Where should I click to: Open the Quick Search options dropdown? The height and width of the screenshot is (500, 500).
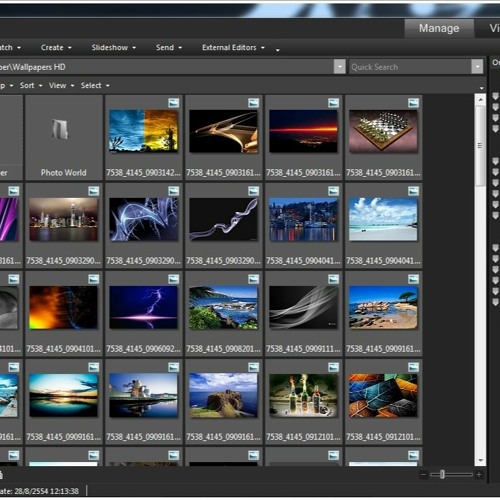pyautogui.click(x=477, y=67)
